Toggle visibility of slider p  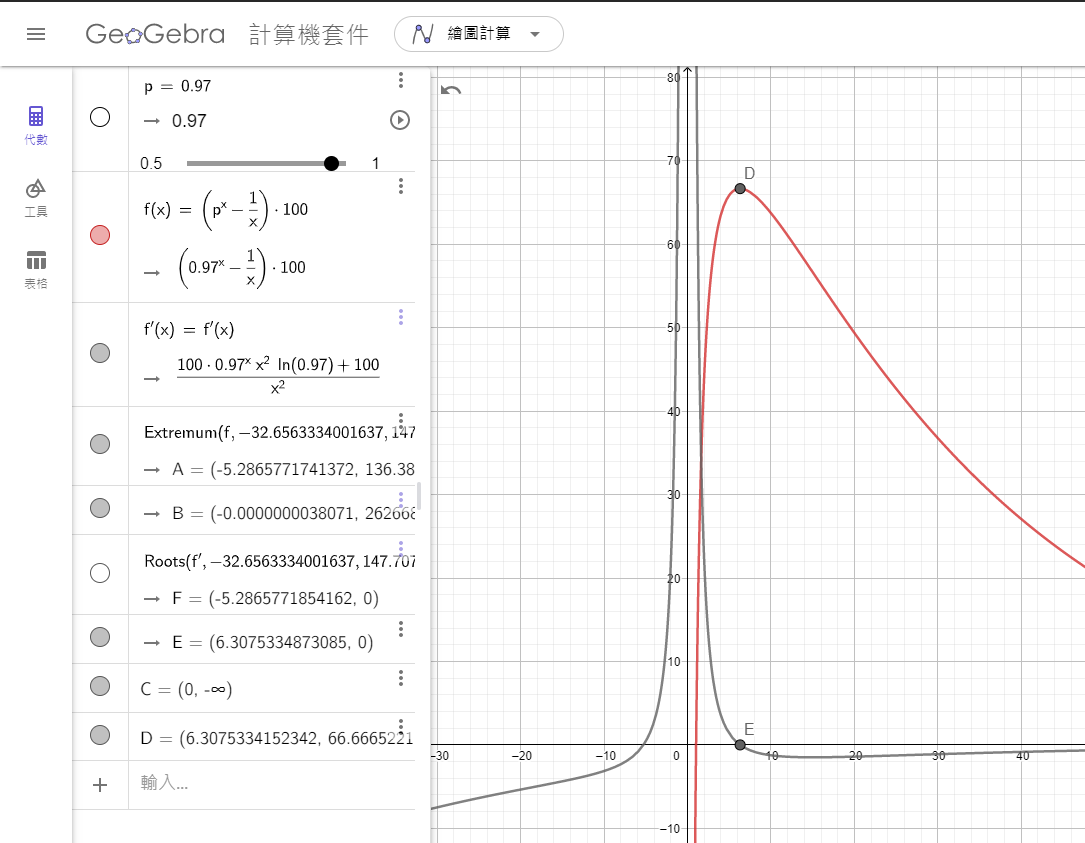[100, 118]
